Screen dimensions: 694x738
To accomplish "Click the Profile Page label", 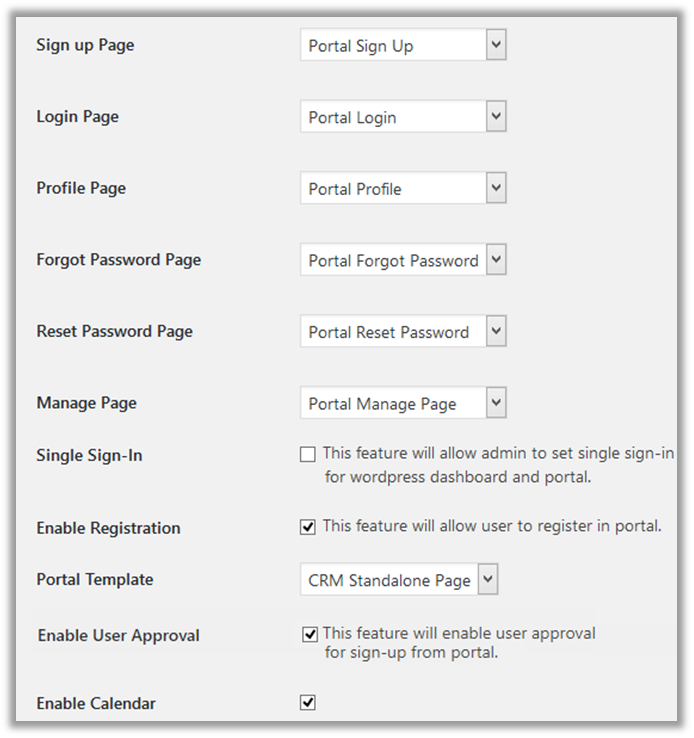I will [81, 188].
